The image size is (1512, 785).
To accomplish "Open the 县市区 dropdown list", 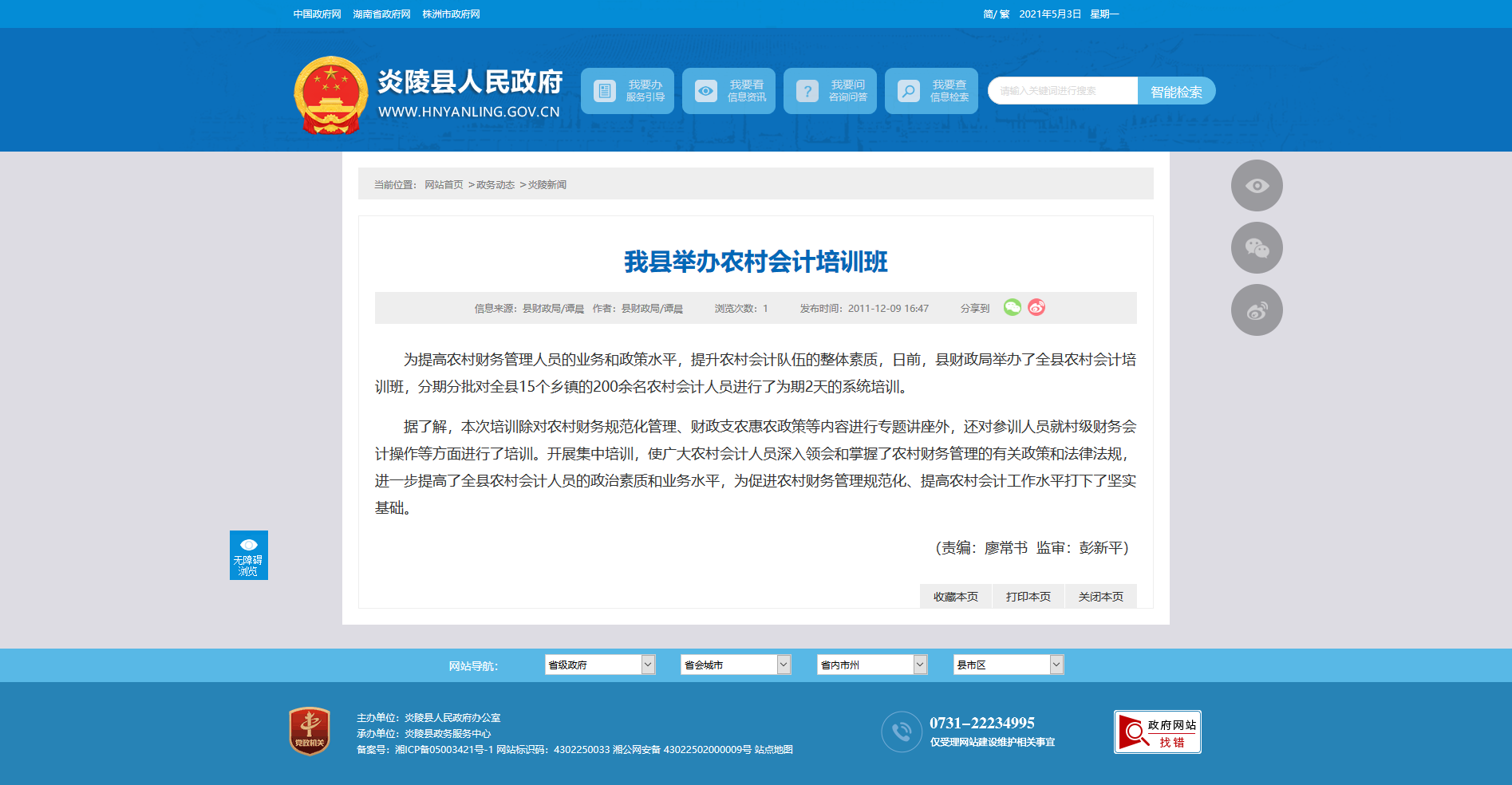I will (x=1008, y=665).
